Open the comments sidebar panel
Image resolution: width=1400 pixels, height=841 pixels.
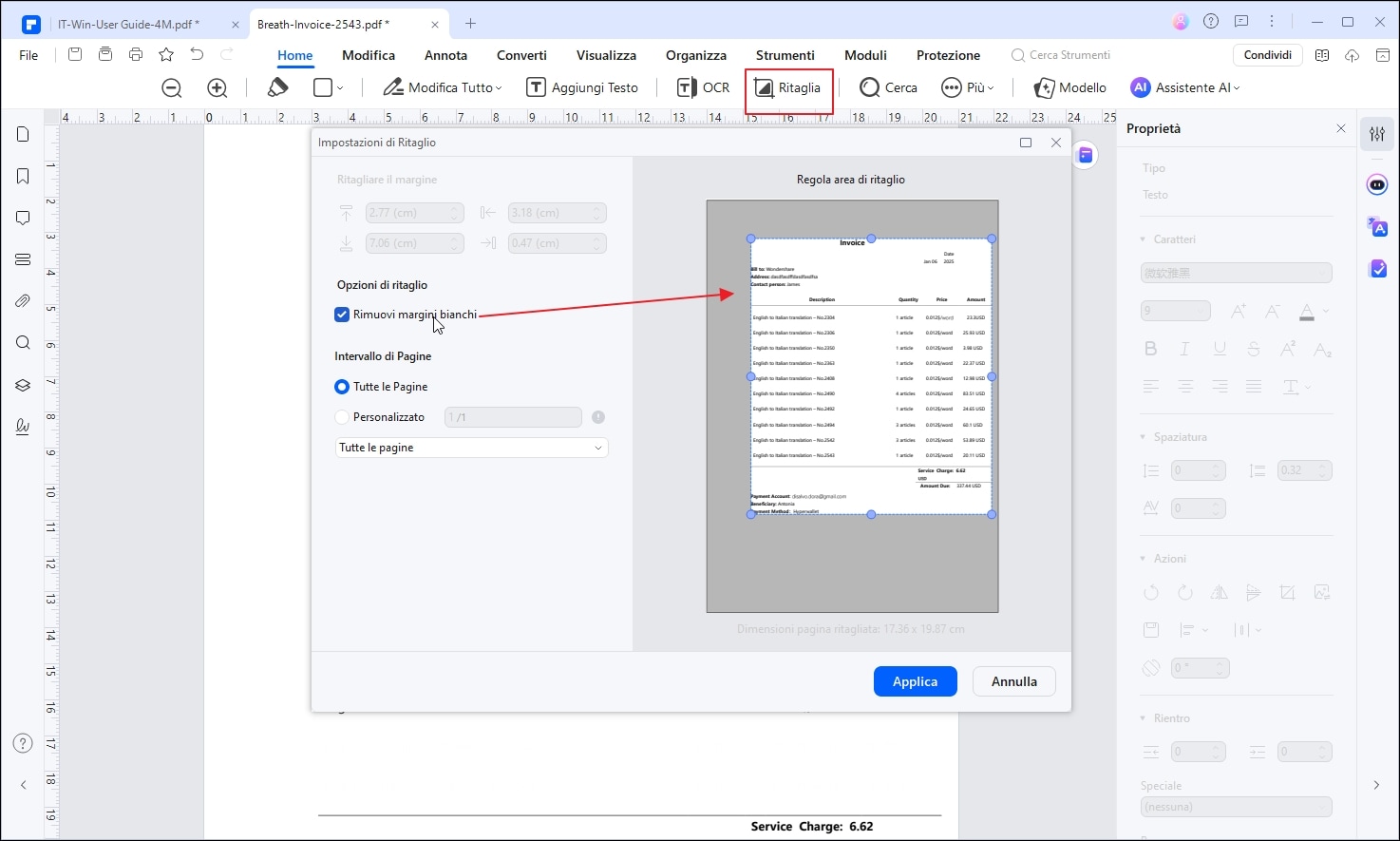click(23, 219)
